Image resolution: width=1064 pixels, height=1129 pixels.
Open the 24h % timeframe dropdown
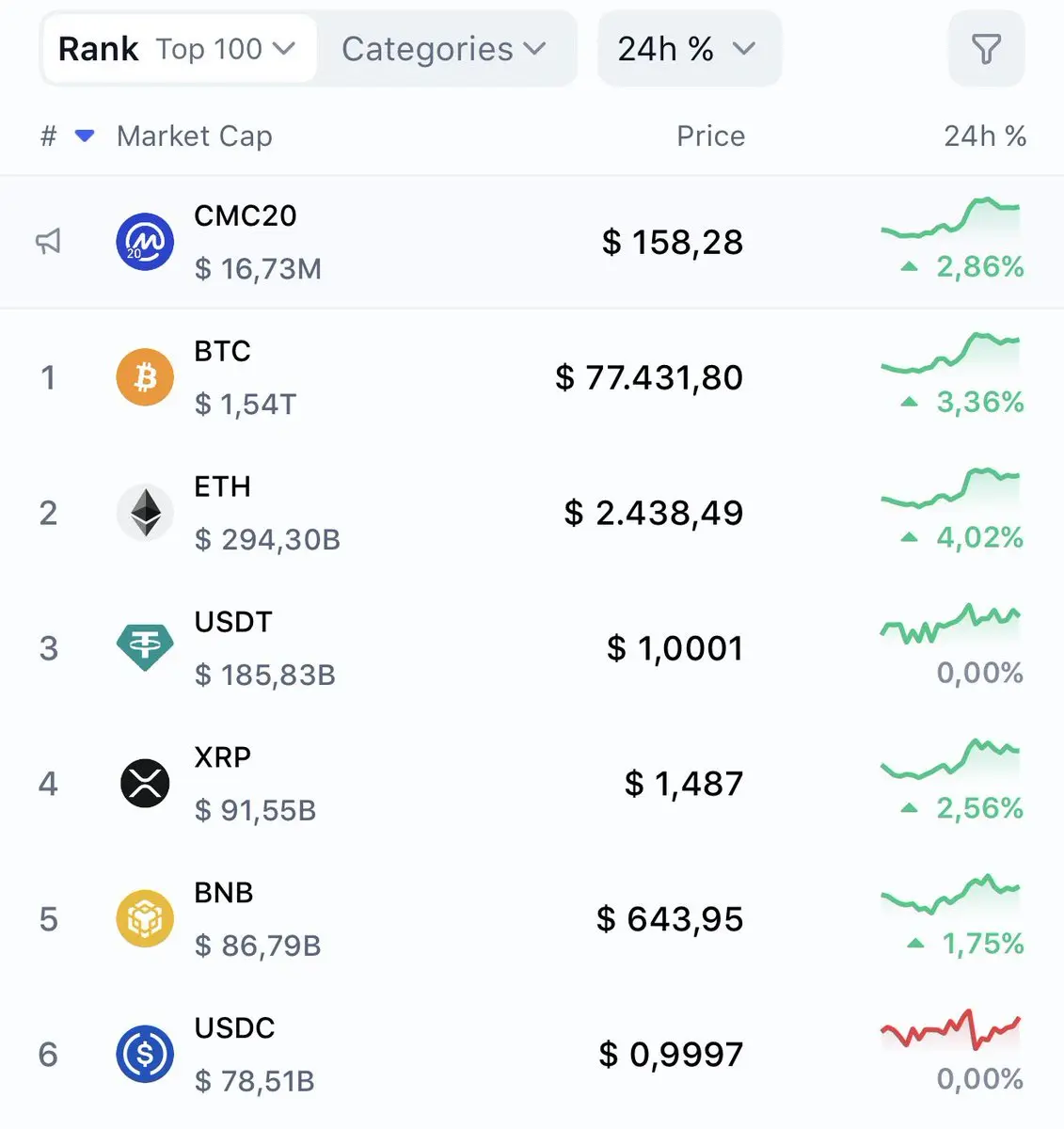[690, 49]
